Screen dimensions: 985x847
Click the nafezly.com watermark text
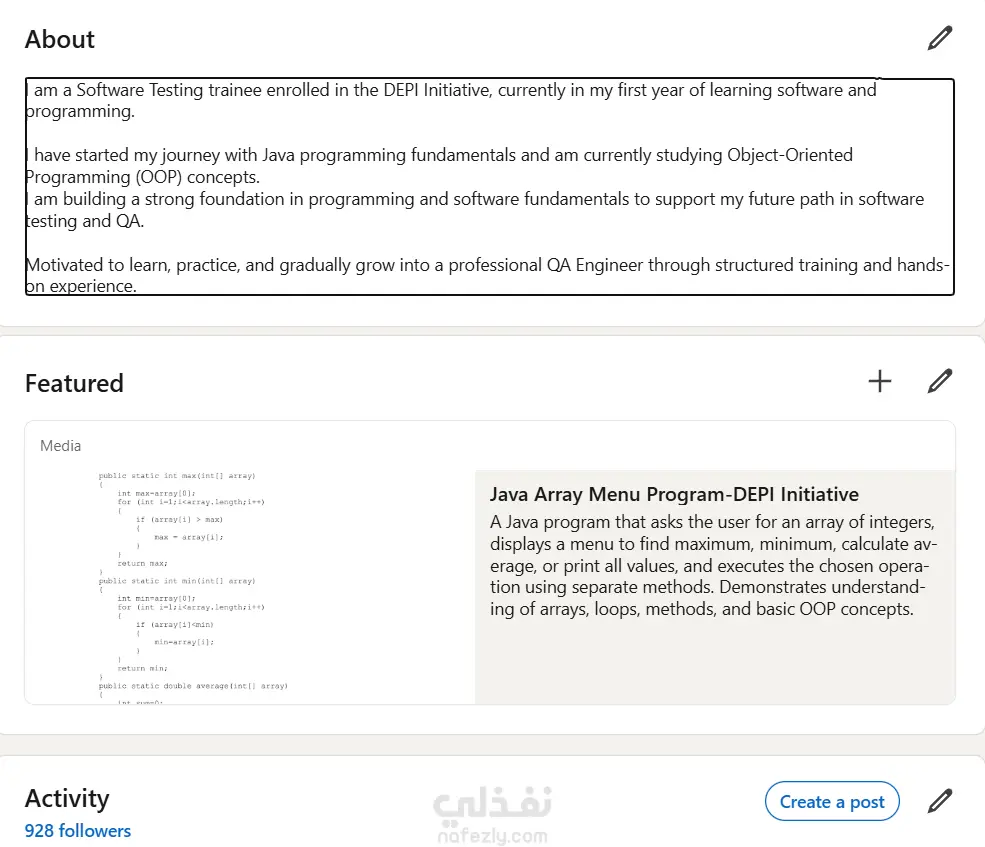click(491, 837)
